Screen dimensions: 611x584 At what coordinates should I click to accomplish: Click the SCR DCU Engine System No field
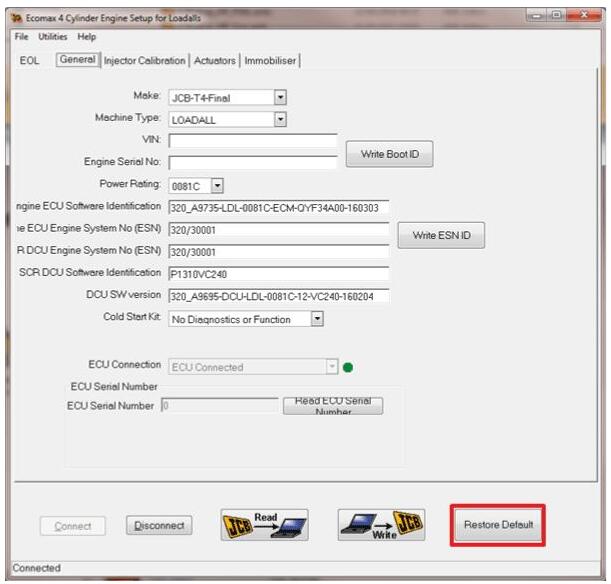pyautogui.click(x=279, y=252)
